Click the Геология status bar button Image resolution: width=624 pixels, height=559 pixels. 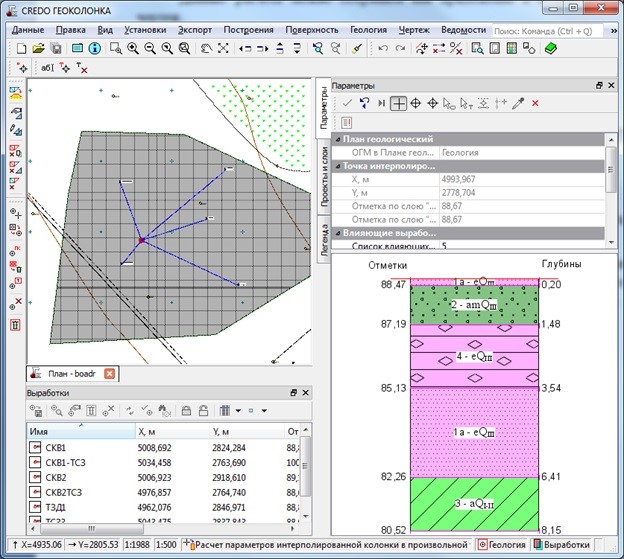click(502, 545)
